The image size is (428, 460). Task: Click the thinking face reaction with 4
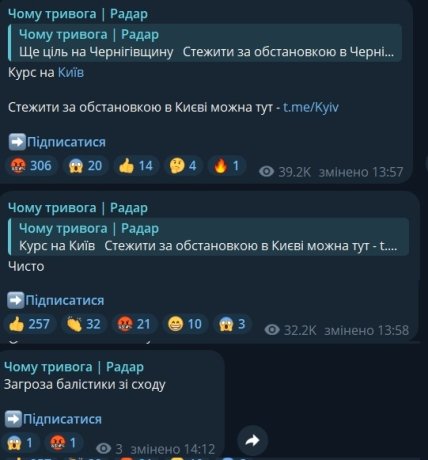click(x=183, y=166)
